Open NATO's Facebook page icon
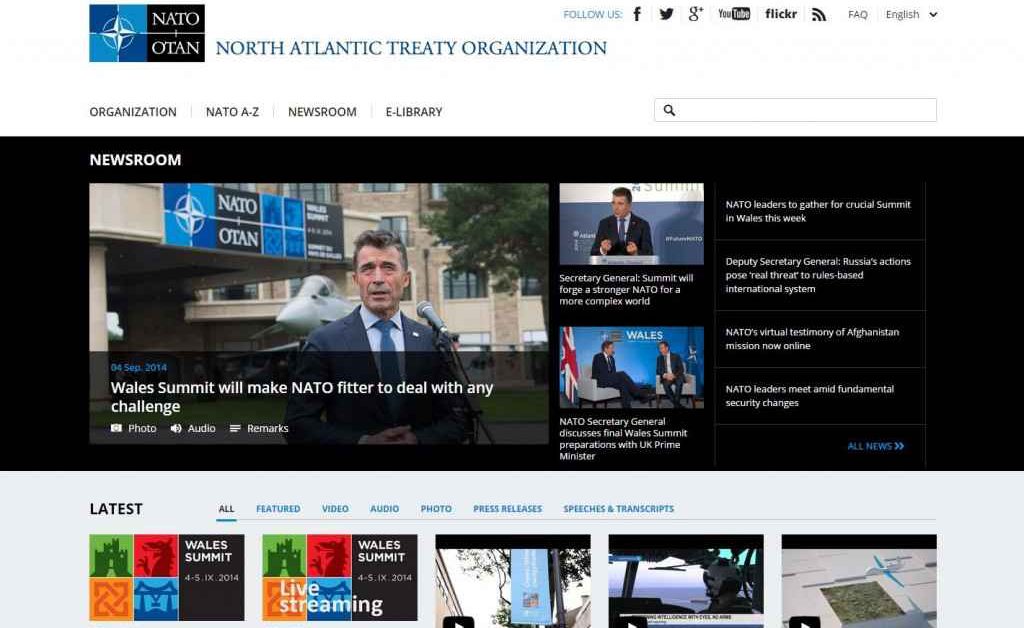Image resolution: width=1024 pixels, height=628 pixels. 637,14
